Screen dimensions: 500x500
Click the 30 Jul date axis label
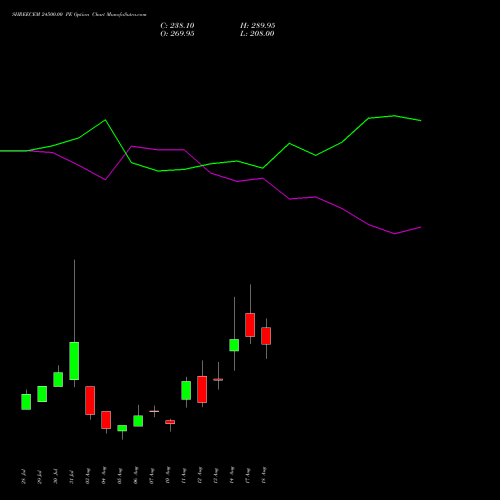point(56,477)
